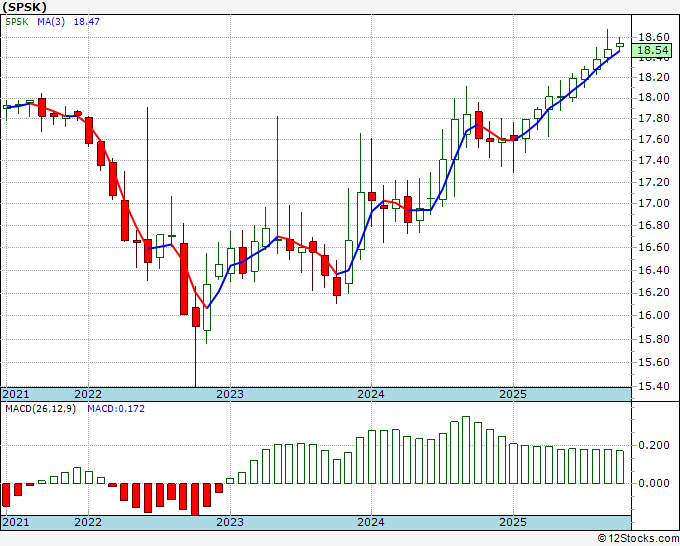The height and width of the screenshot is (546, 680).
Task: Click the MA(3) legend label
Action: pyautogui.click(x=51, y=21)
